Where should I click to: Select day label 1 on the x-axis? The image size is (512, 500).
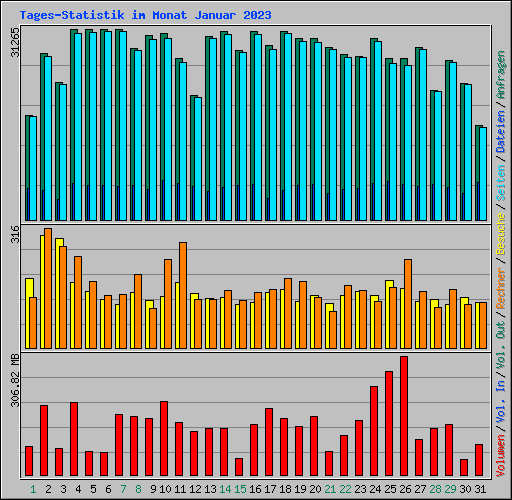[33, 489]
